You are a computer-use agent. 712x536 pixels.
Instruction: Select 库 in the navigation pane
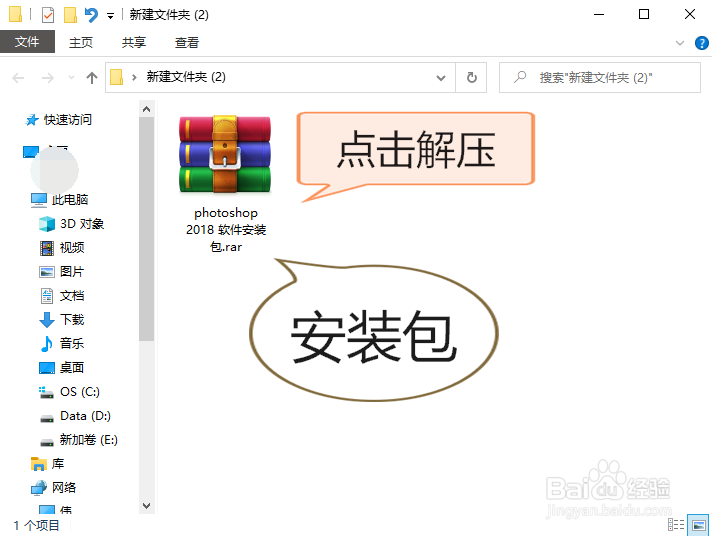click(x=58, y=464)
